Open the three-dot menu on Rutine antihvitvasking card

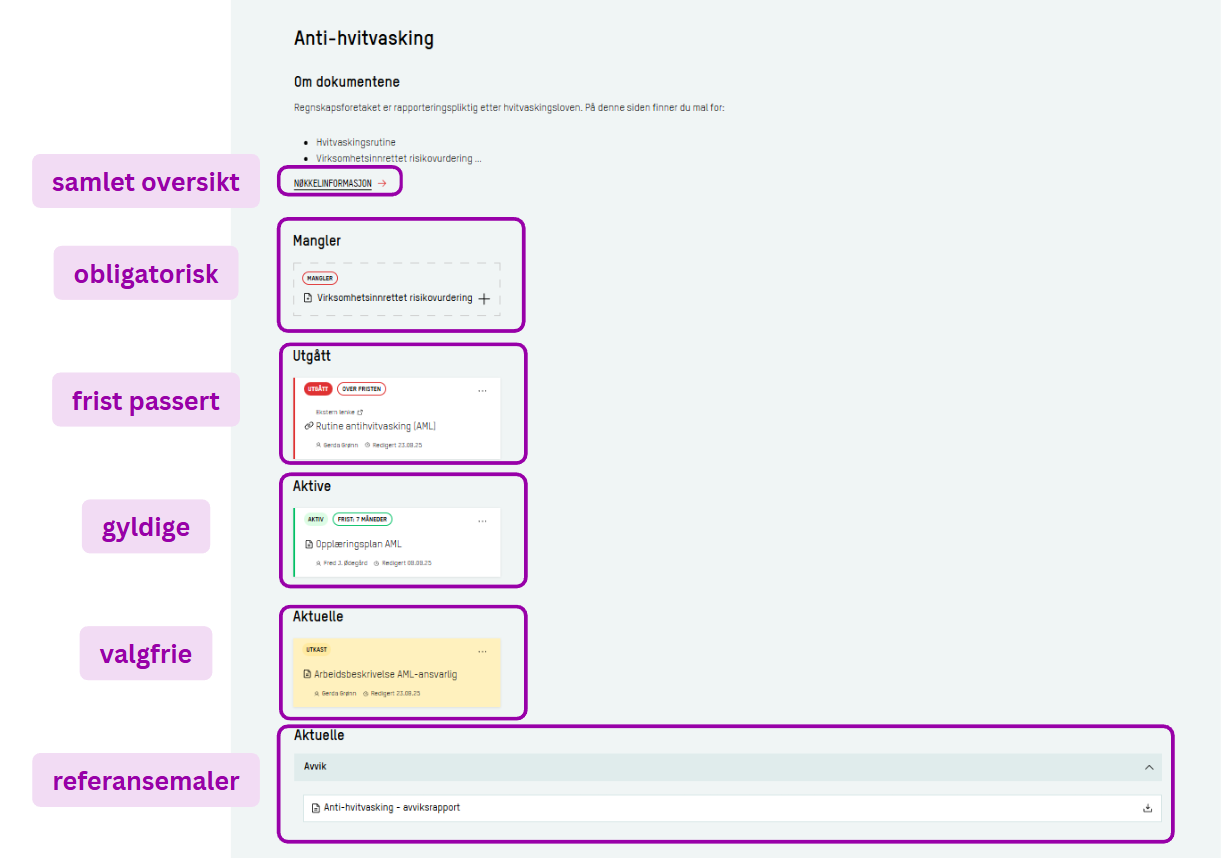tap(482, 391)
